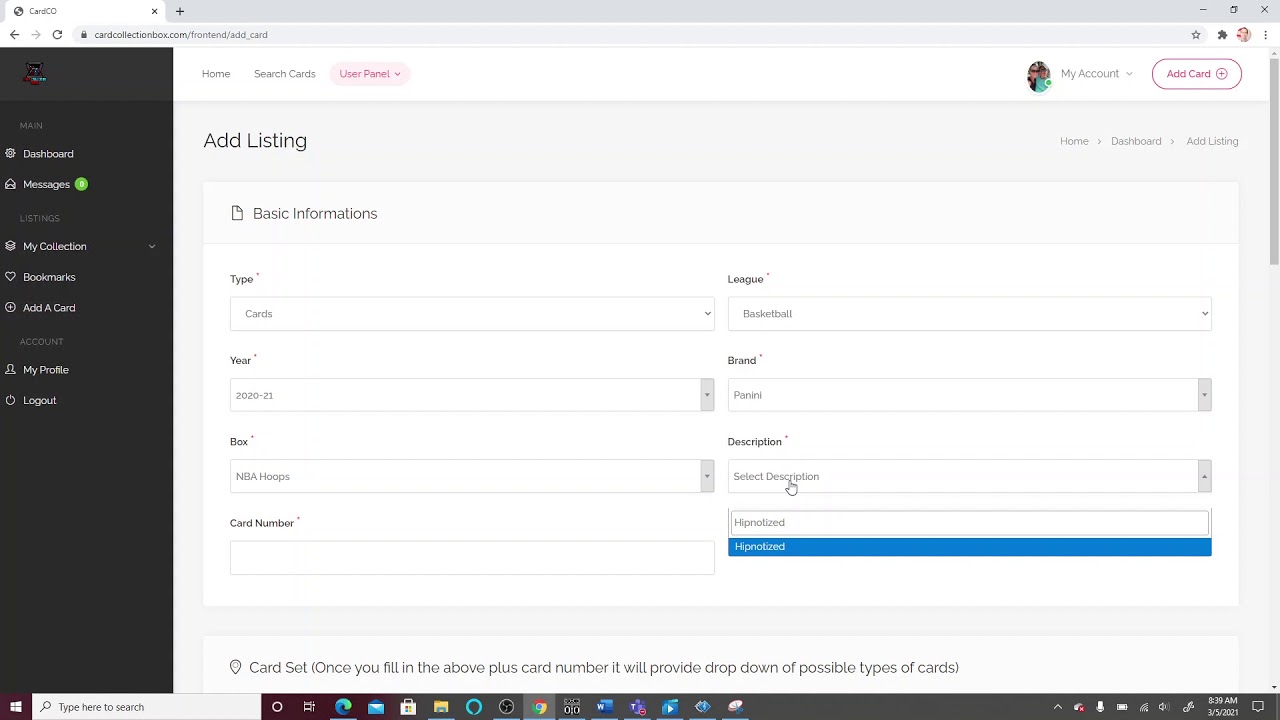Go back with the browser back arrow

click(14, 35)
